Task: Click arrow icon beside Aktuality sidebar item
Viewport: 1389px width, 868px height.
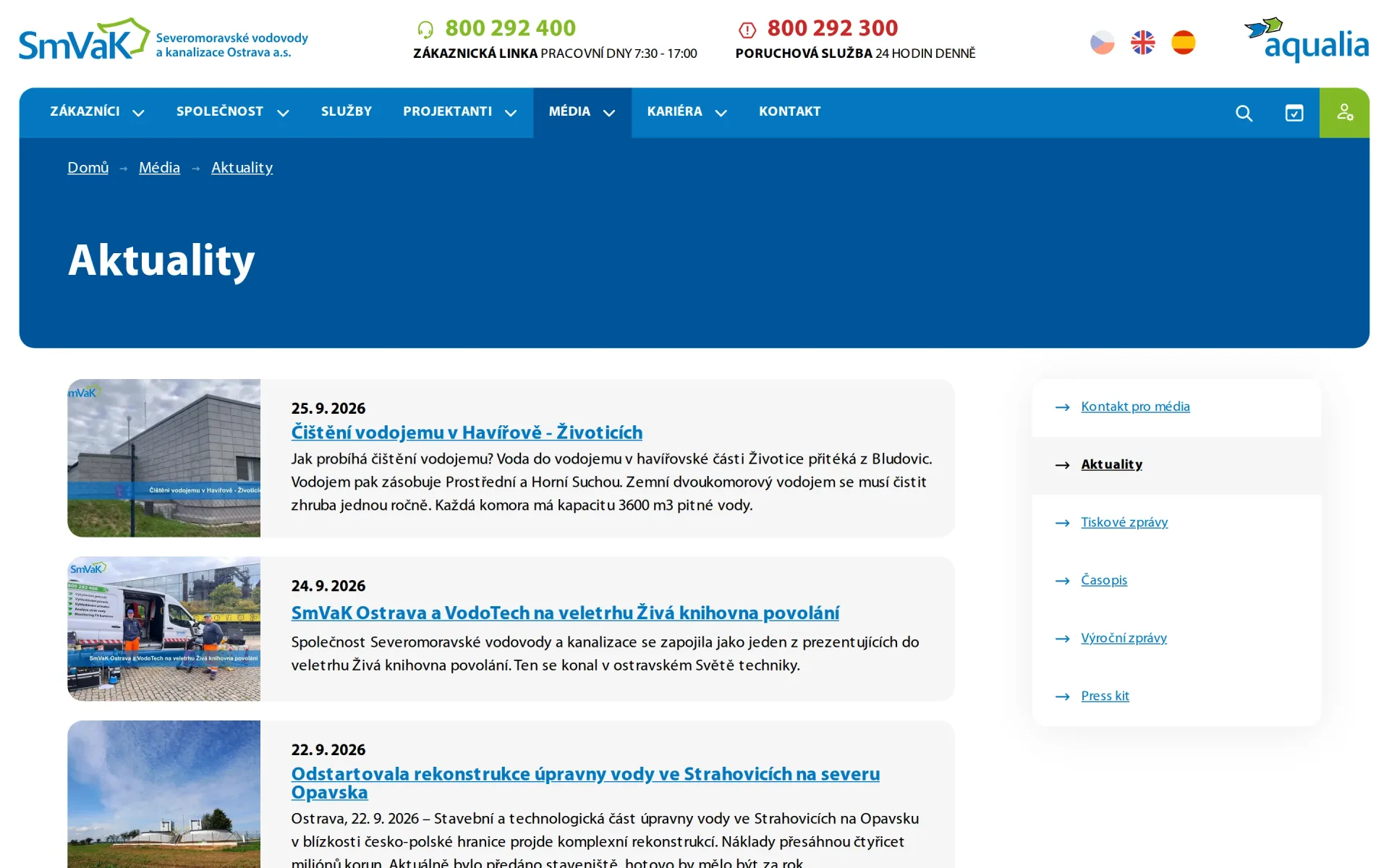Action: tap(1062, 465)
